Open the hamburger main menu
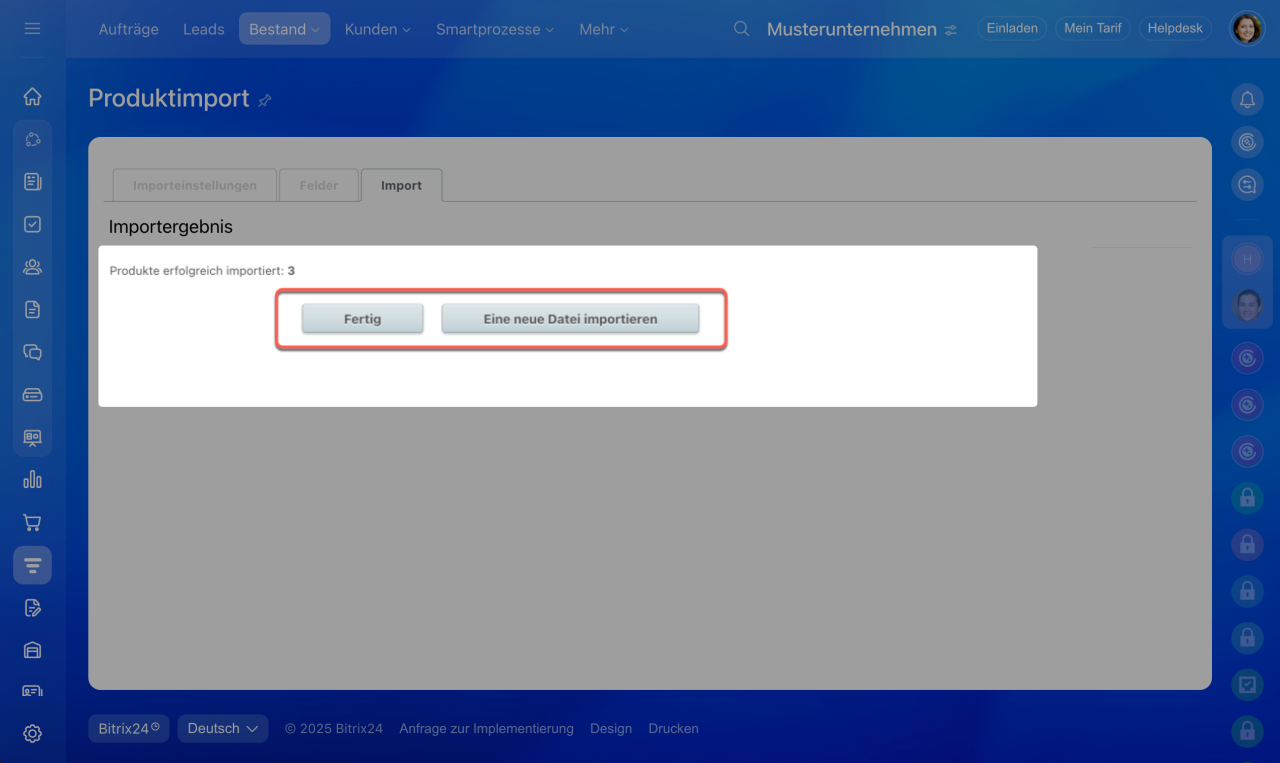Image resolution: width=1280 pixels, height=763 pixels. [32, 29]
